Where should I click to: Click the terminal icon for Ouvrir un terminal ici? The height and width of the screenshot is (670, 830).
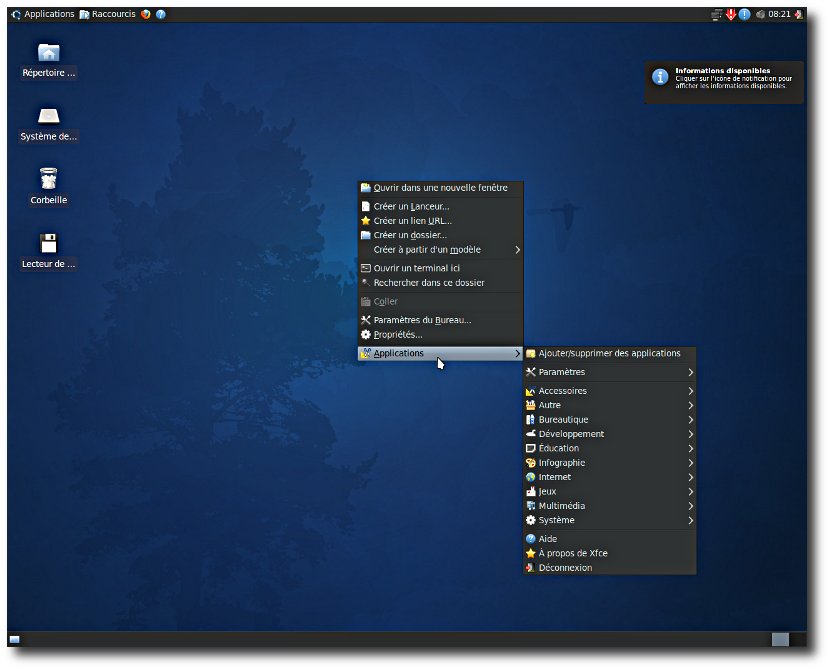pos(366,268)
